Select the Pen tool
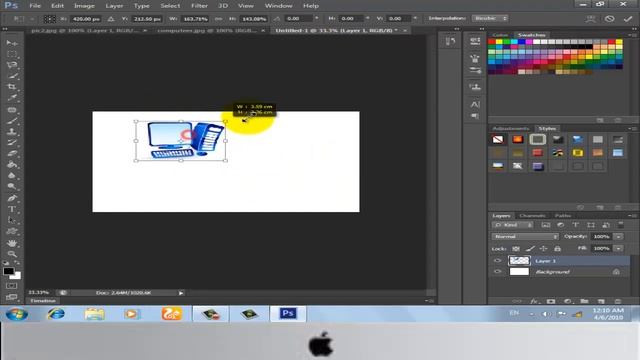 (11, 198)
